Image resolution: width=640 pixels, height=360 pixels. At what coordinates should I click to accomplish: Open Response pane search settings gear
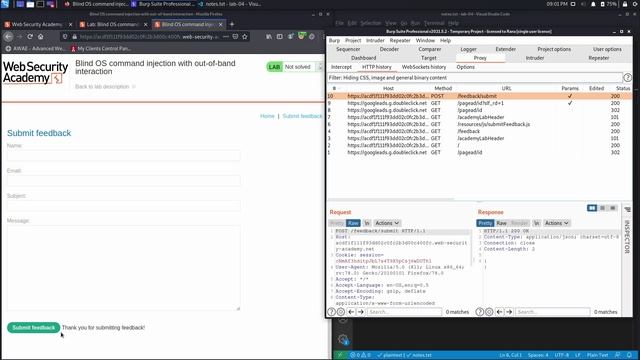[489, 312]
